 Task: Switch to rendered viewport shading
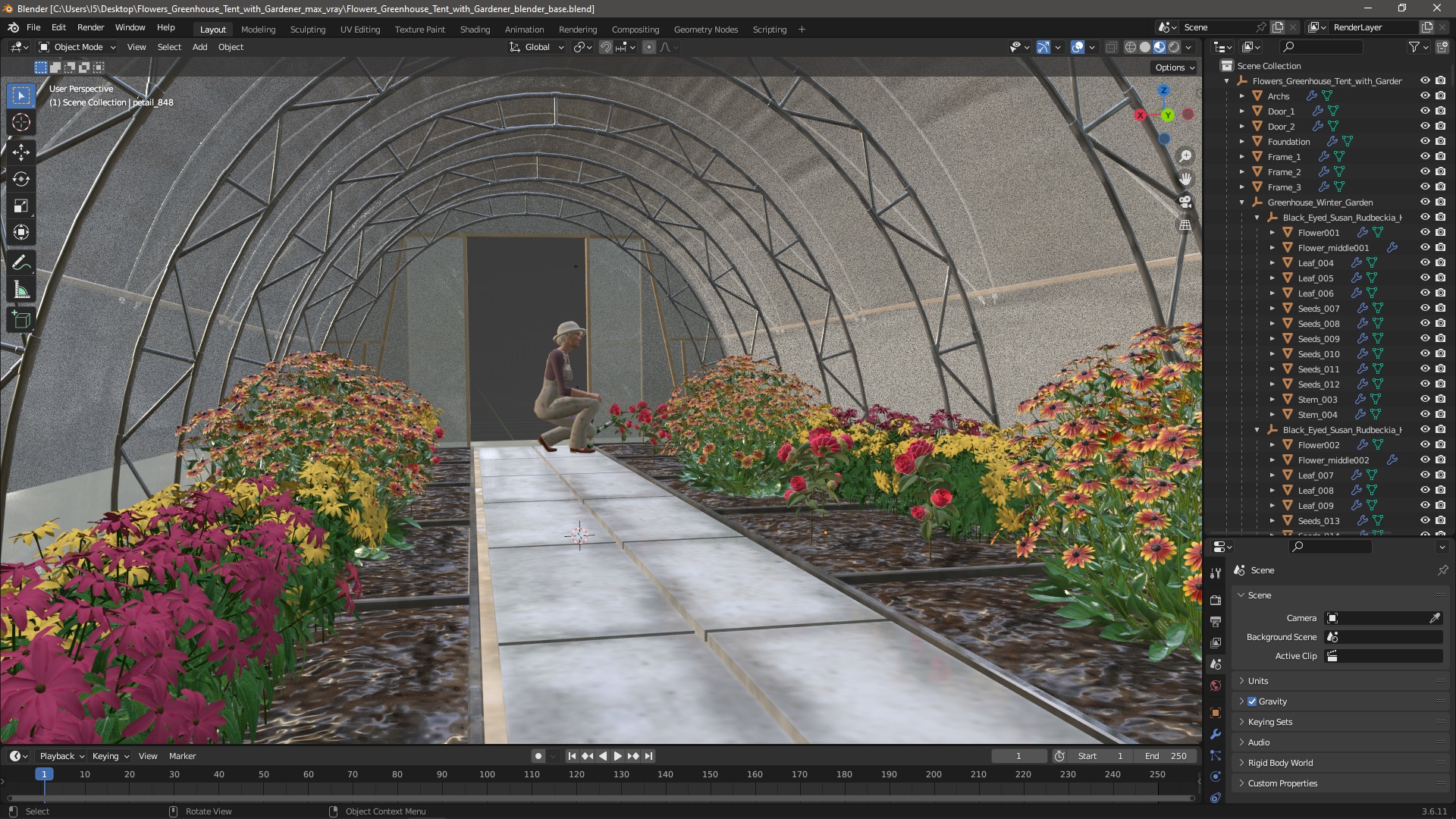click(1174, 47)
